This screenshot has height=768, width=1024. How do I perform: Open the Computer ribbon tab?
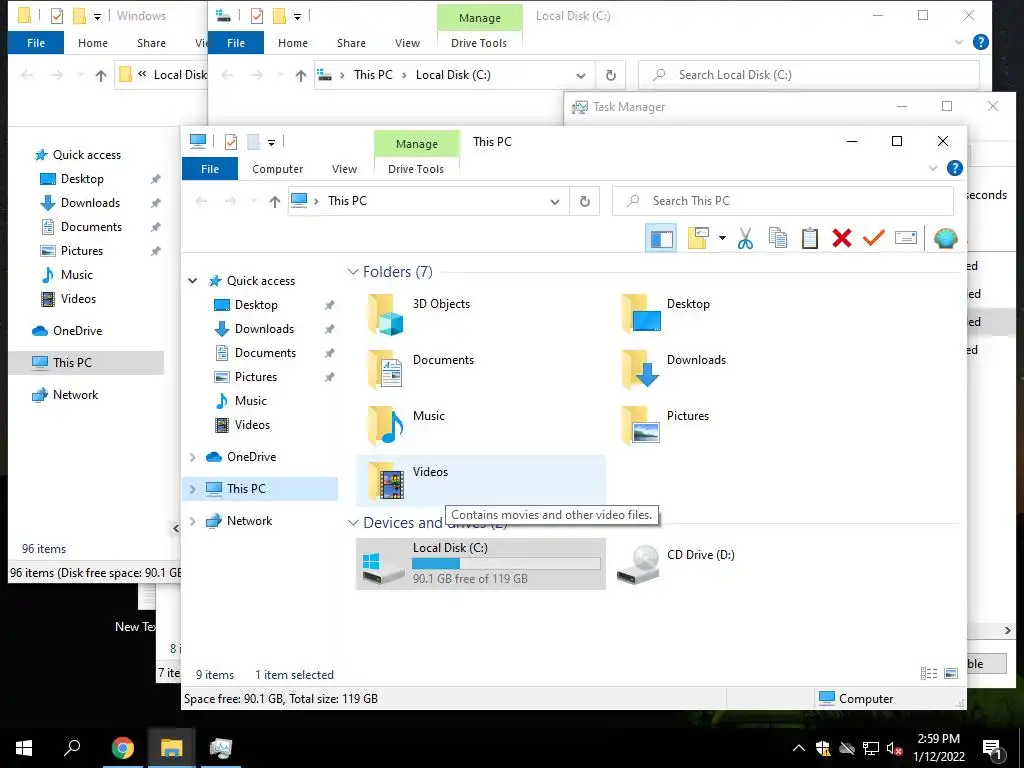pos(278,168)
